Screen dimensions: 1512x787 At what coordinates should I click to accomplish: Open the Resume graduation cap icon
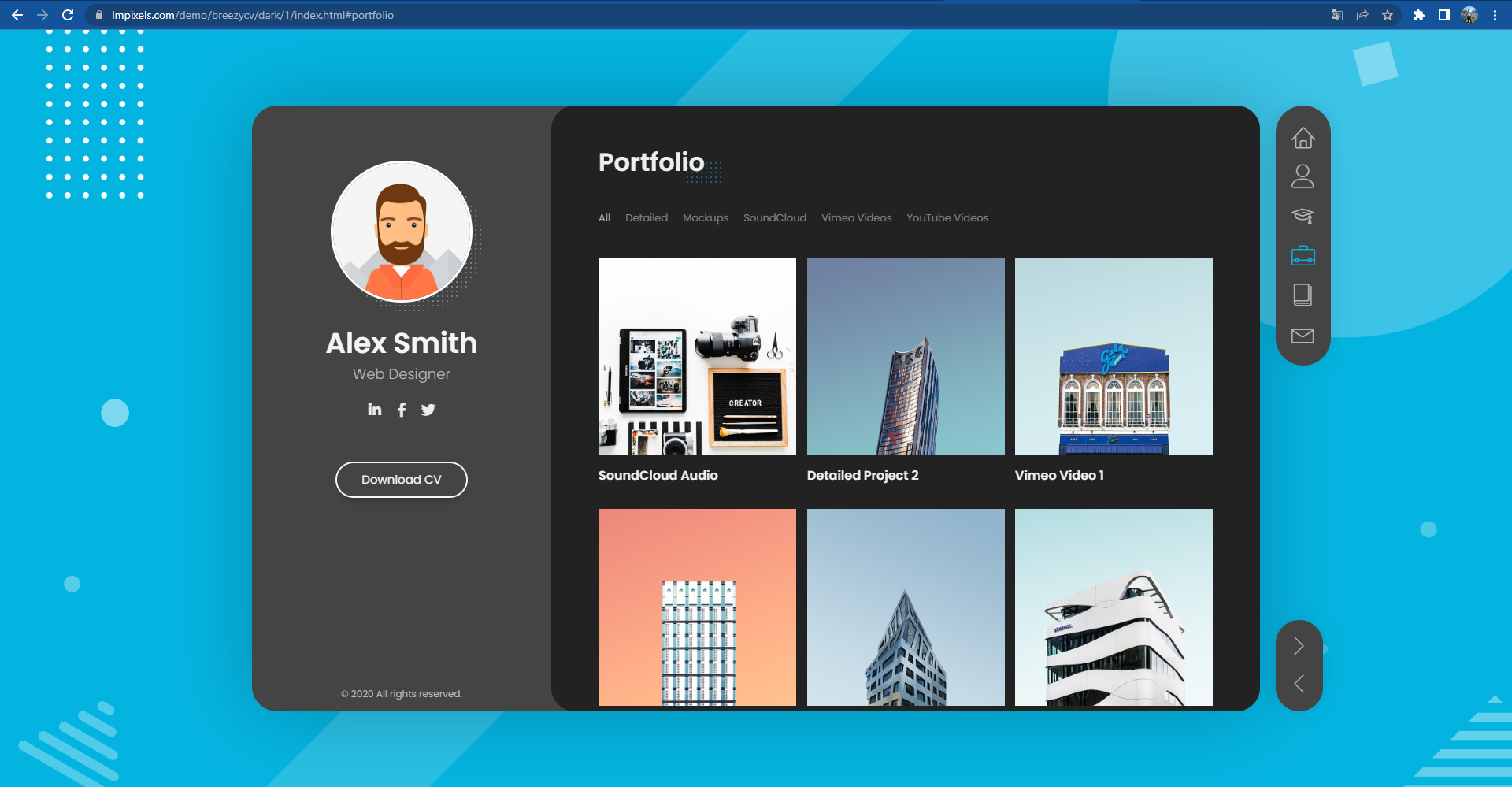[1303, 215]
